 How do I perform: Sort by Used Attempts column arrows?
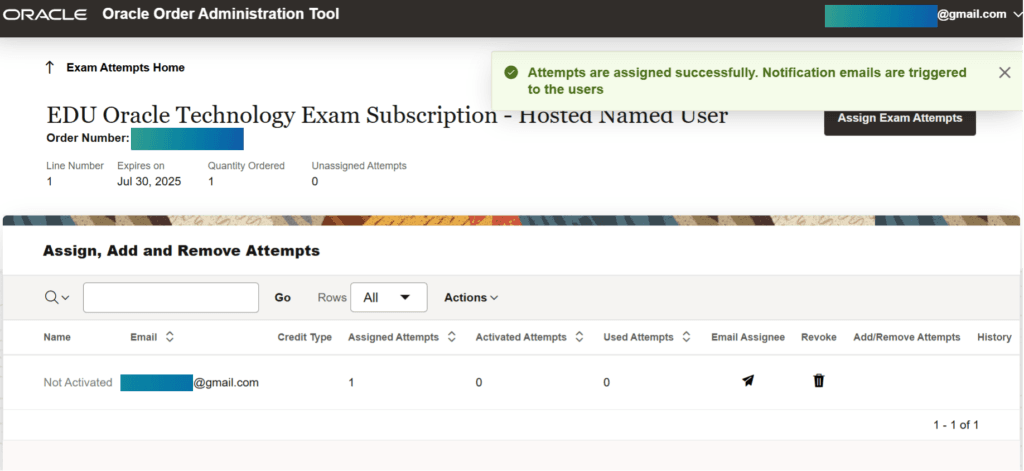pos(686,337)
